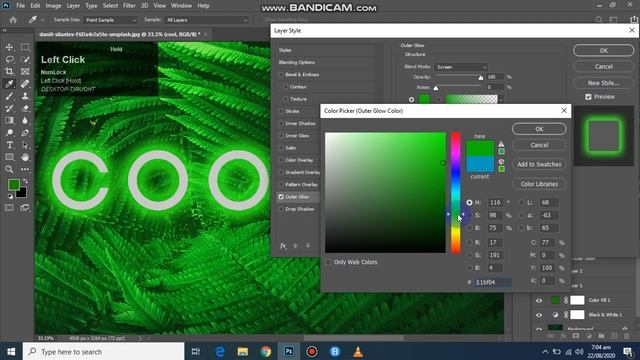This screenshot has width=640, height=360.
Task: Open the Filter menu
Action: point(129,6)
